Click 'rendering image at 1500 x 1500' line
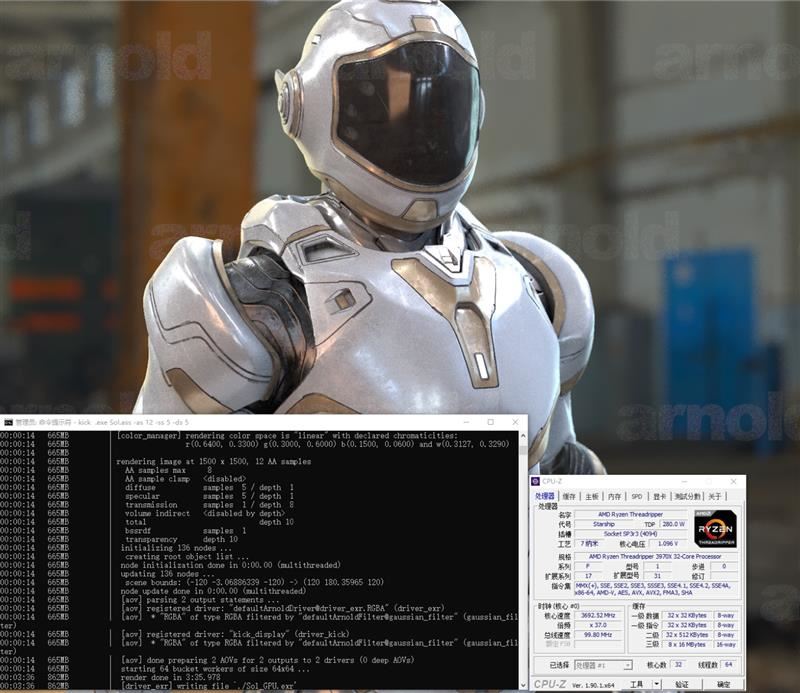This screenshot has width=800, height=693. 213,461
